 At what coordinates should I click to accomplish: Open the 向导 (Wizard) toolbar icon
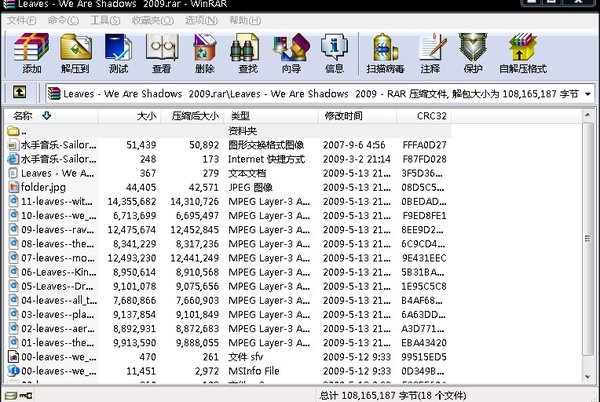pos(291,47)
